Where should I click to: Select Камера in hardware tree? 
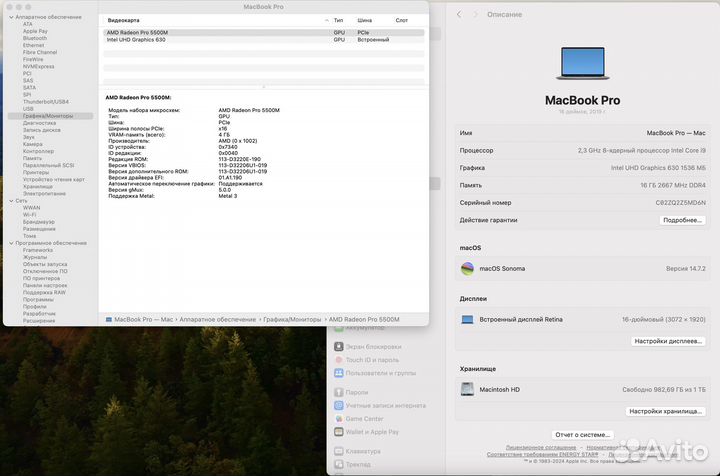tap(32, 144)
